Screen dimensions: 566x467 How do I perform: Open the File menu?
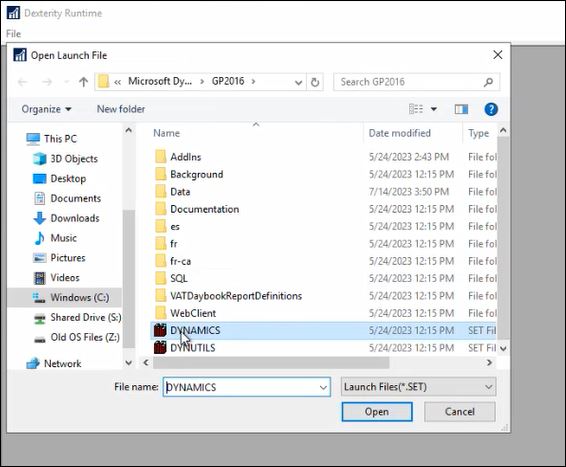[x=13, y=34]
